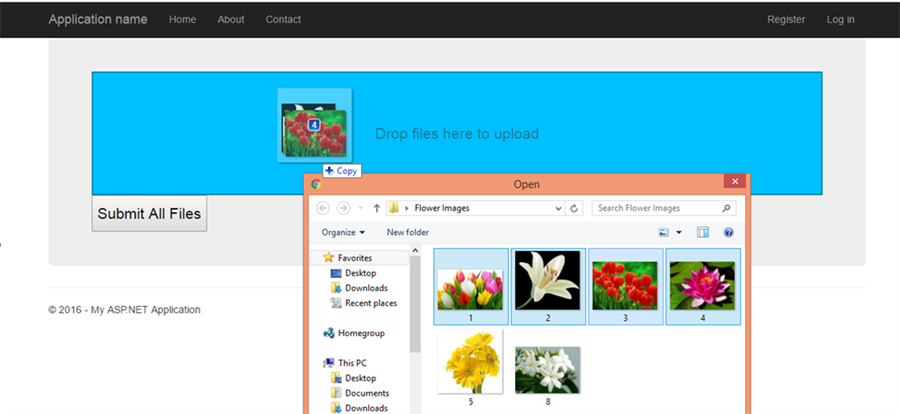This screenshot has width=900, height=414.
Task: Select image 1 mixed tulips thumbnail
Action: coord(471,287)
